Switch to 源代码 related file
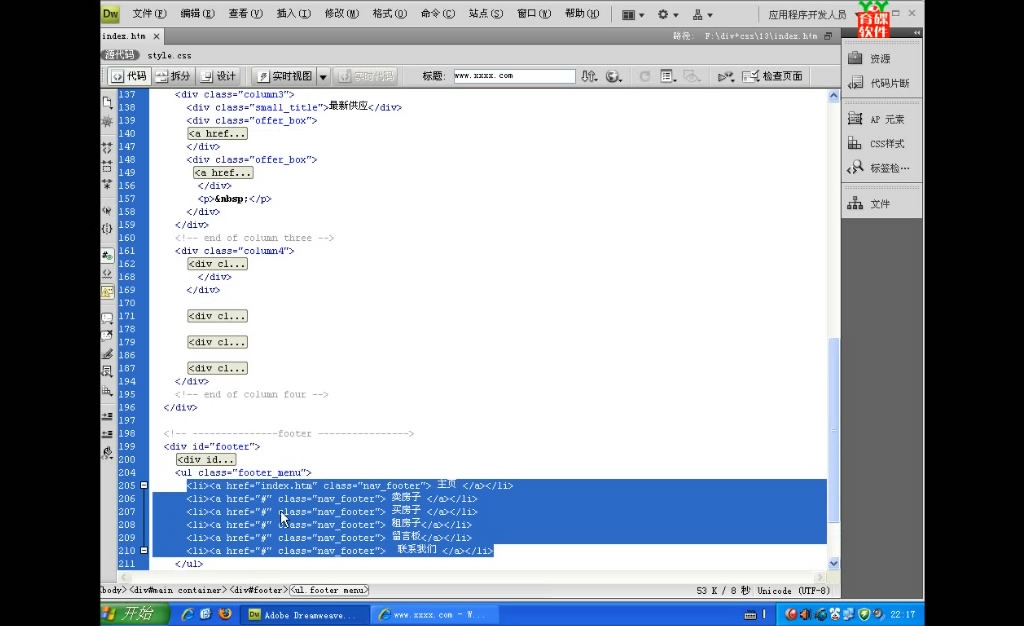This screenshot has width=1024, height=626. tap(120, 55)
